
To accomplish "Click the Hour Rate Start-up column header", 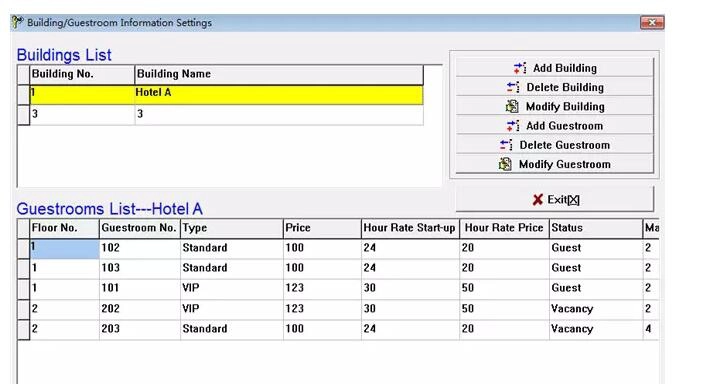I will pos(411,228).
